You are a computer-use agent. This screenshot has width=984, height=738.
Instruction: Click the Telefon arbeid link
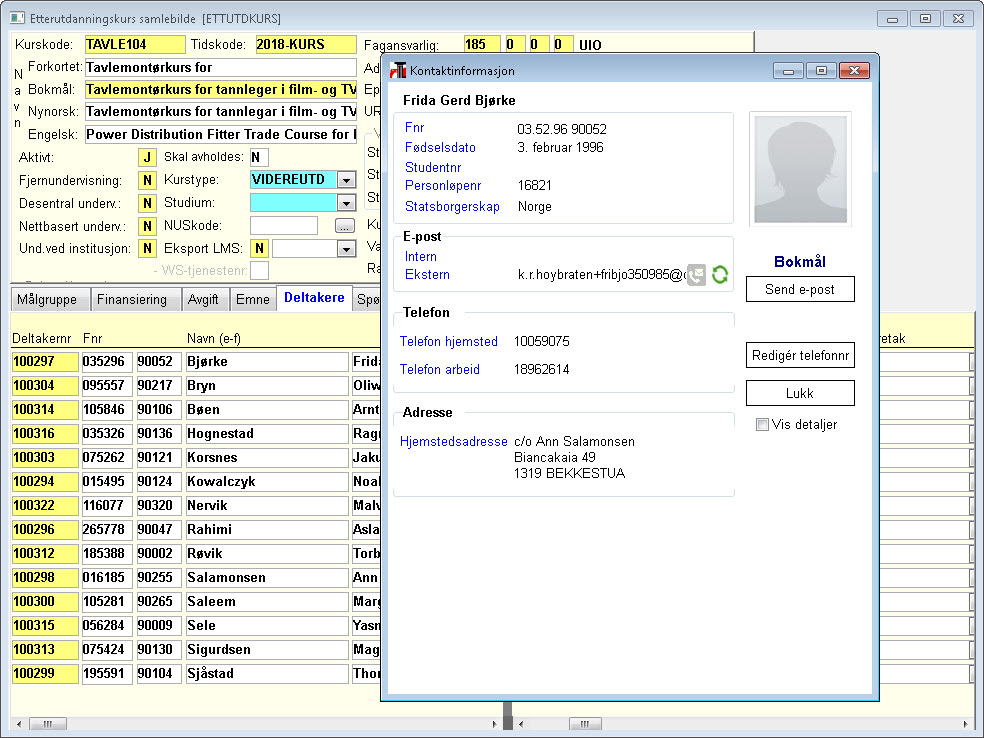440,370
